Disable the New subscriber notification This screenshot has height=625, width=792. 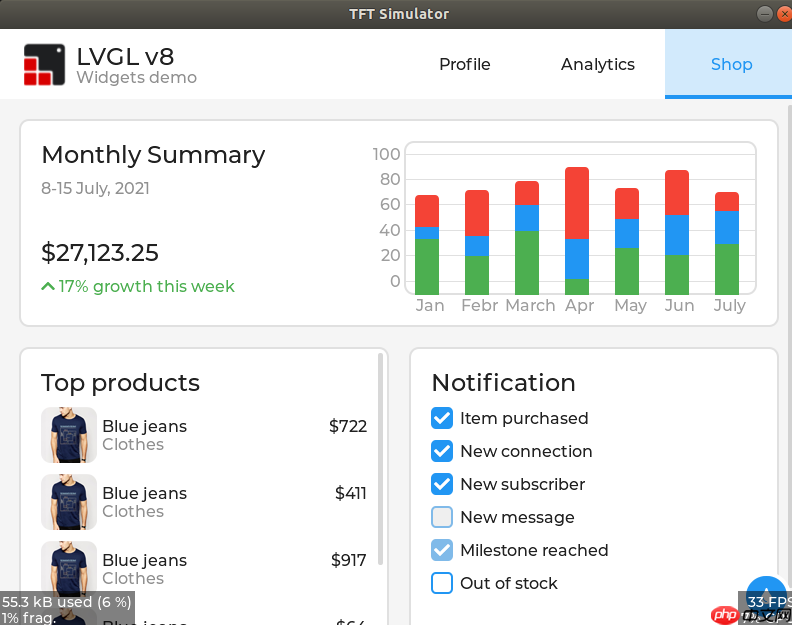[442, 484]
